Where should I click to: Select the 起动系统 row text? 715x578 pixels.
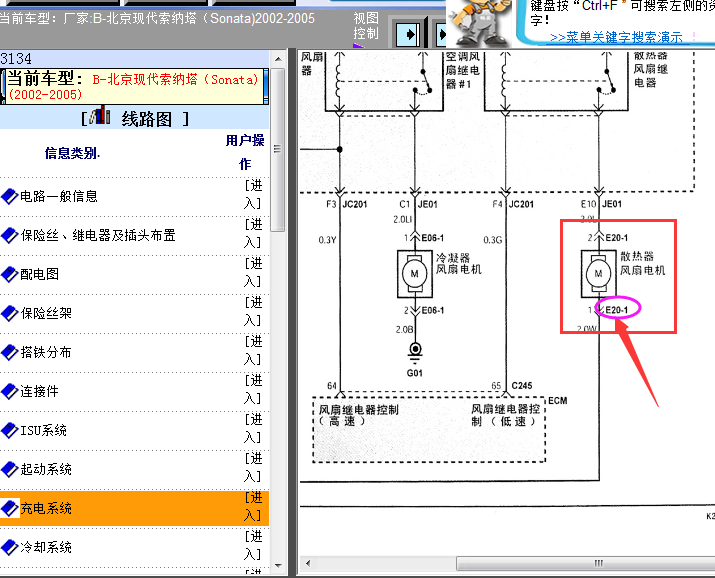click(x=46, y=470)
